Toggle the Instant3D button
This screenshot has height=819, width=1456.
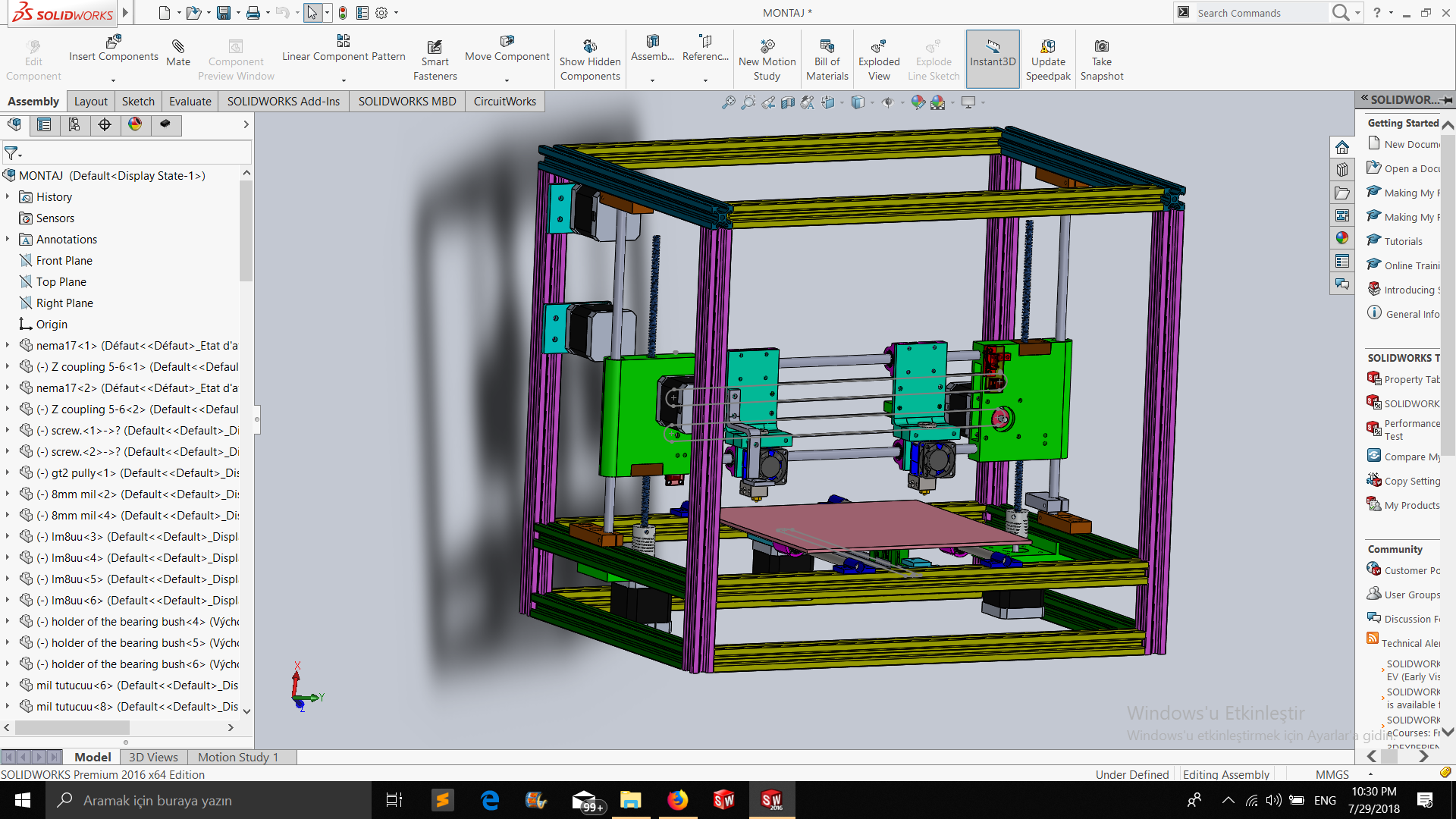pos(993,58)
